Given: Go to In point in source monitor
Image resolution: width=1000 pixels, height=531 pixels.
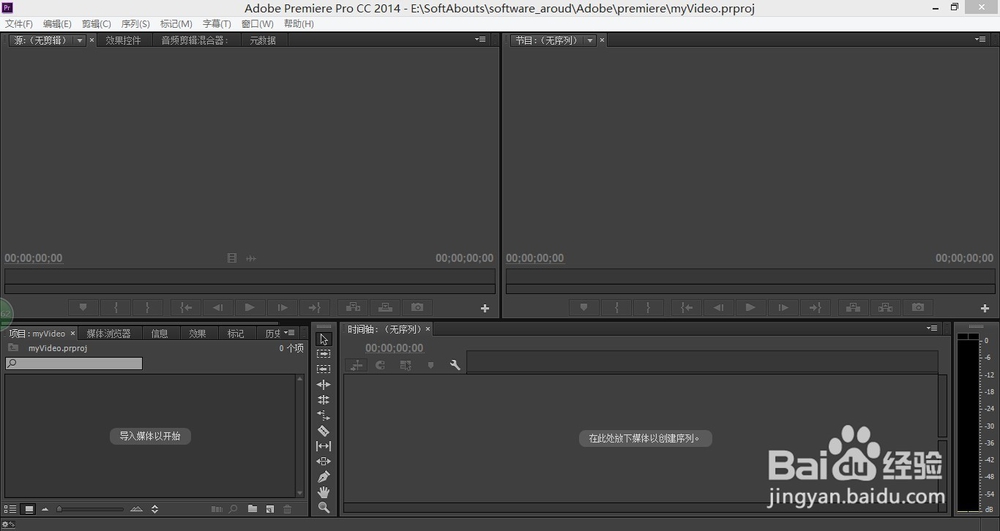Looking at the screenshot, I should pyautogui.click(x=186, y=307).
